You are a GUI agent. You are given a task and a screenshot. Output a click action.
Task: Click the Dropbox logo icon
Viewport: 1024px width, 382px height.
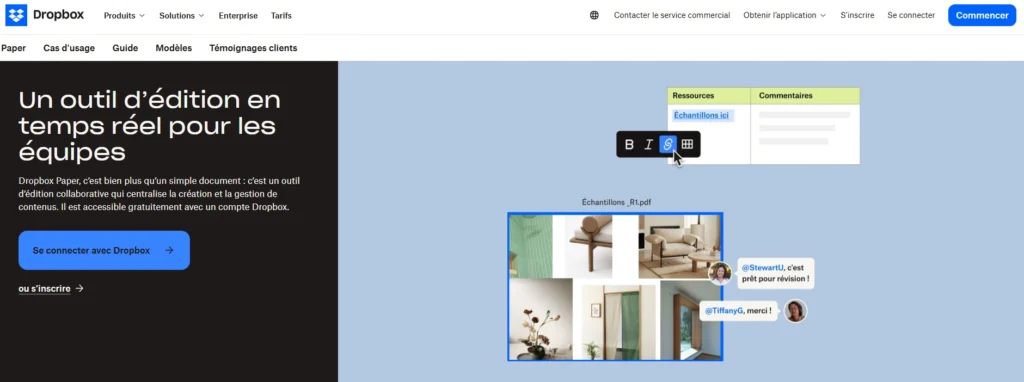[x=16, y=15]
